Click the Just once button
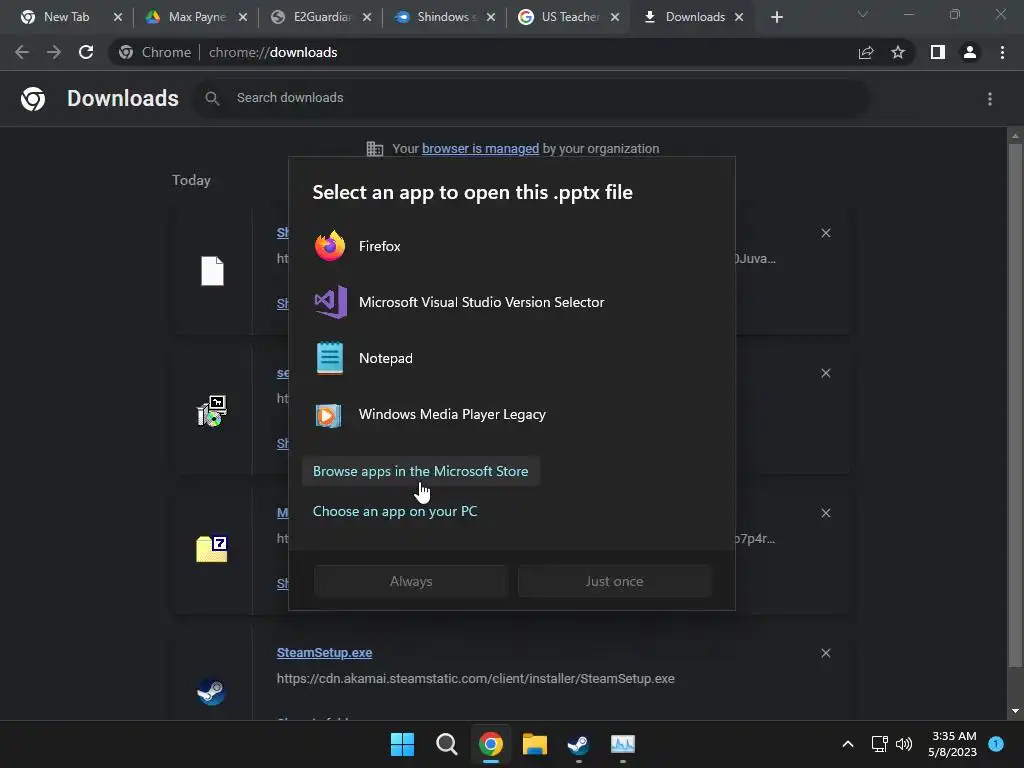 pyautogui.click(x=615, y=581)
